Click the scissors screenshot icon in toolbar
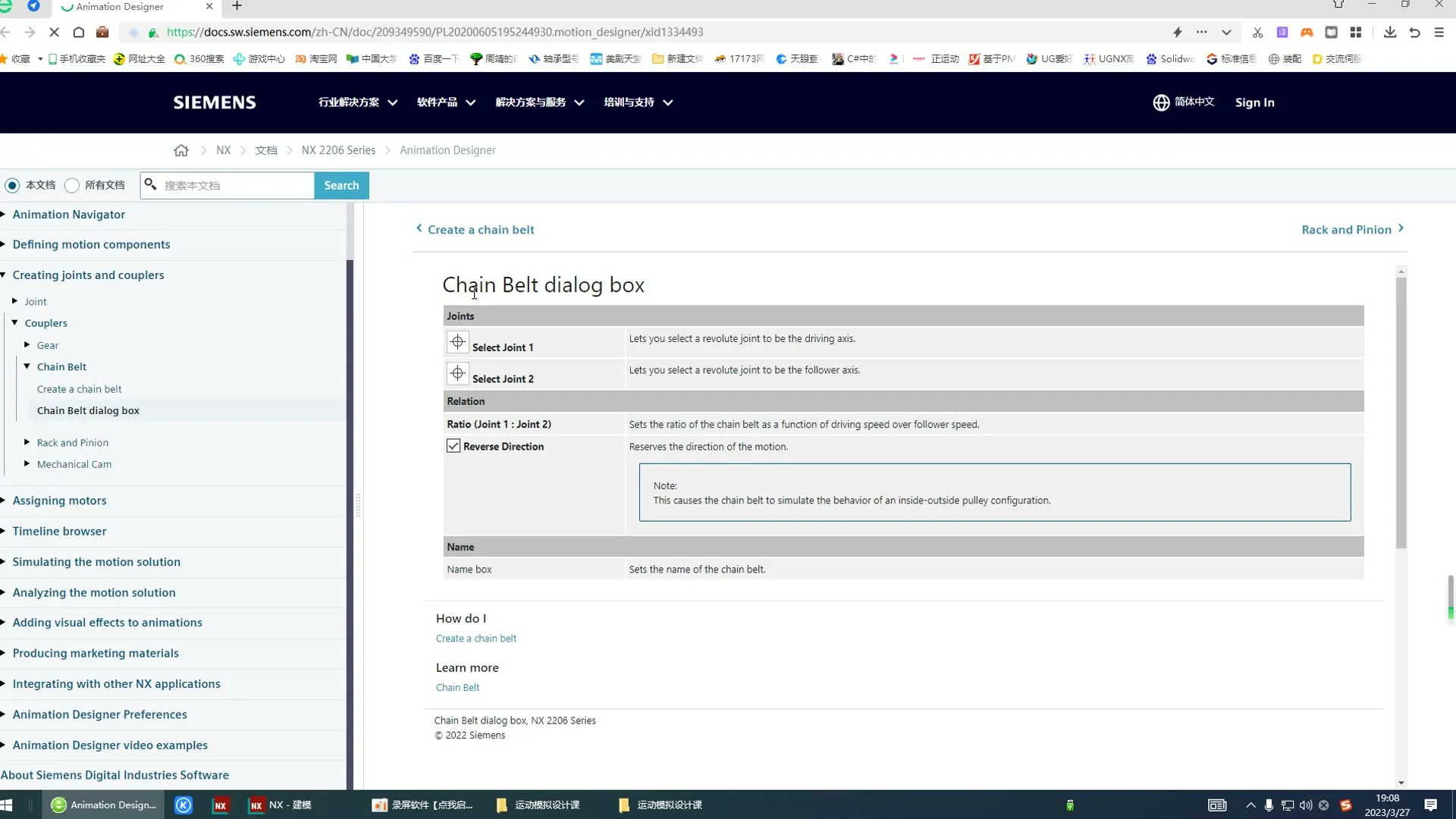This screenshot has height=819, width=1456. [x=1257, y=32]
